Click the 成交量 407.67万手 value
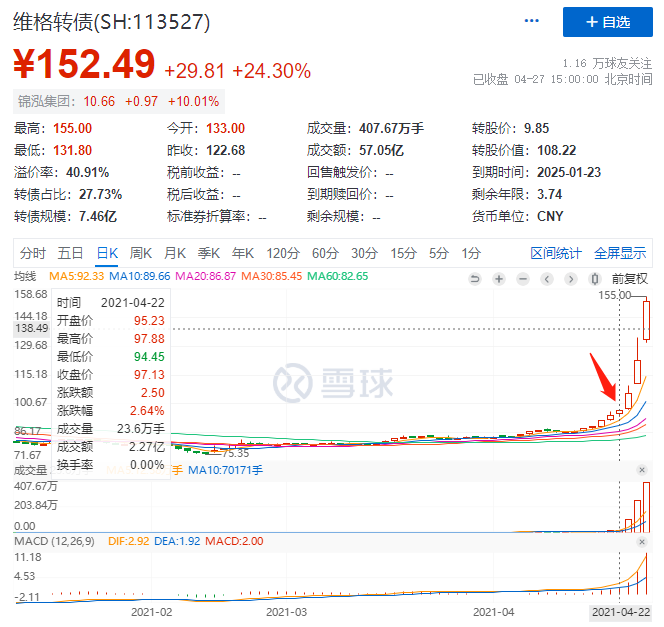This screenshot has width=664, height=627. [x=391, y=128]
